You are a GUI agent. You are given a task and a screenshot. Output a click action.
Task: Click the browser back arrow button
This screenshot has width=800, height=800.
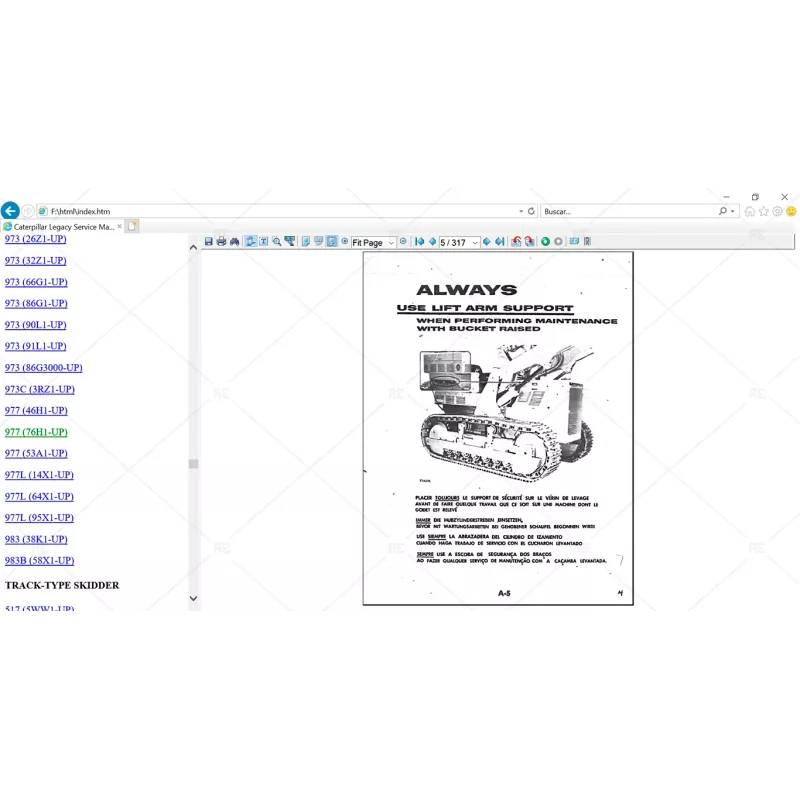pyautogui.click(x=10, y=211)
